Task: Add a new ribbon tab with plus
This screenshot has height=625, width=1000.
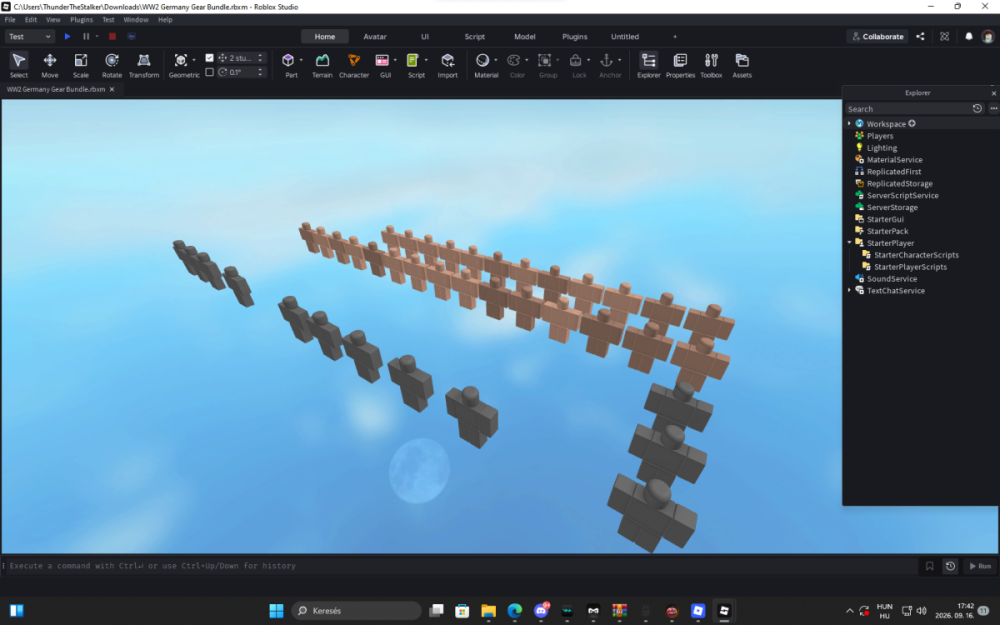Action: 675,36
